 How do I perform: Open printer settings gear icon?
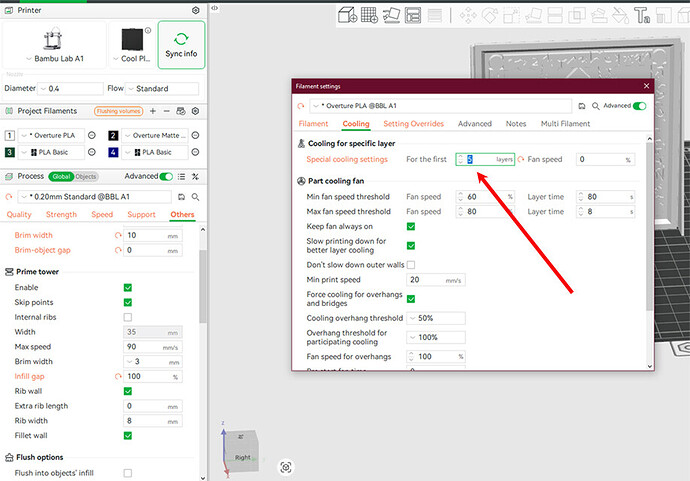pos(196,10)
